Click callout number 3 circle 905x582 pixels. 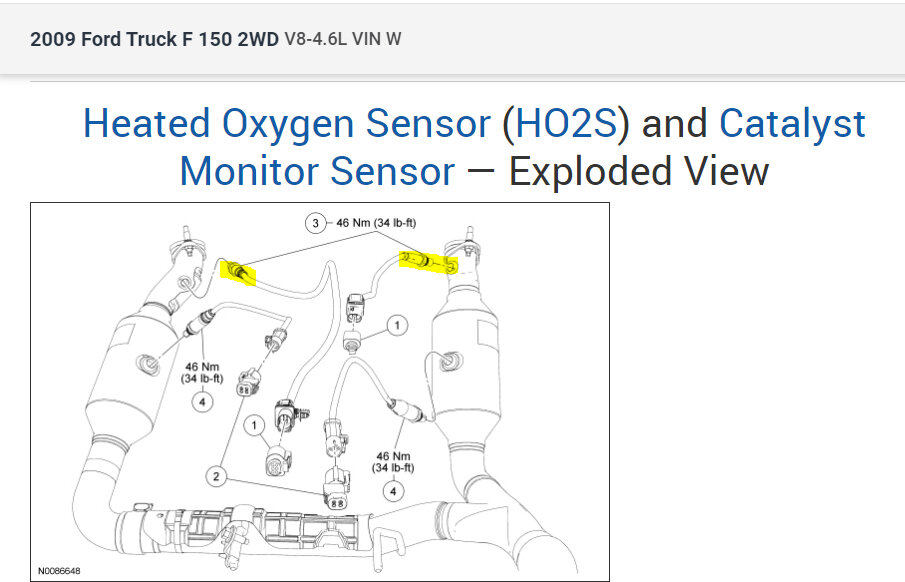(x=315, y=223)
